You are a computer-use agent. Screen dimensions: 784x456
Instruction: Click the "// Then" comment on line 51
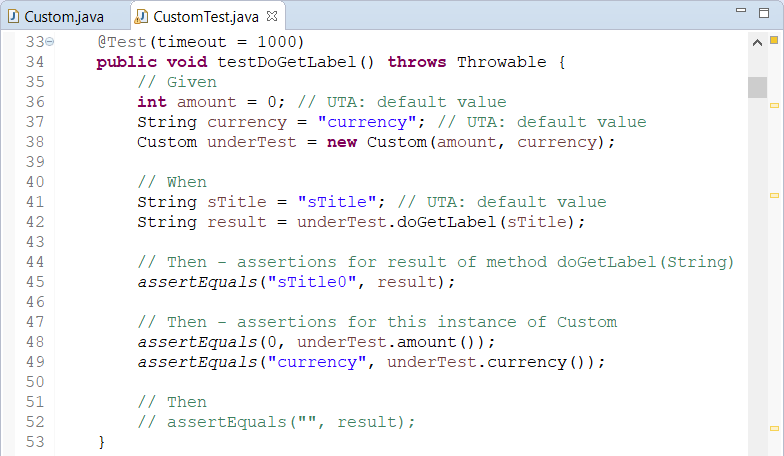[172, 402]
